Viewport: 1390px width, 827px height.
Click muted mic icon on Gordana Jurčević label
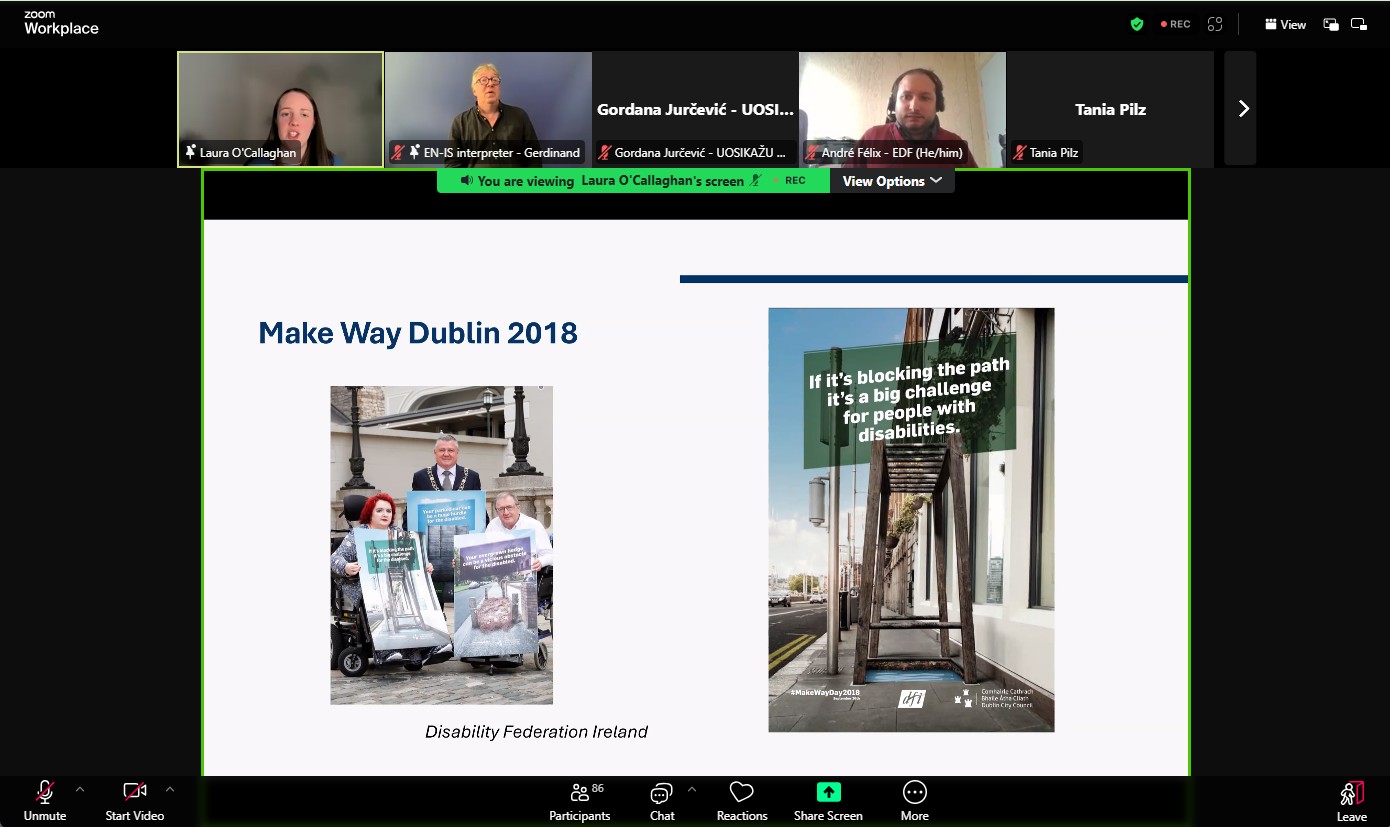(x=605, y=153)
